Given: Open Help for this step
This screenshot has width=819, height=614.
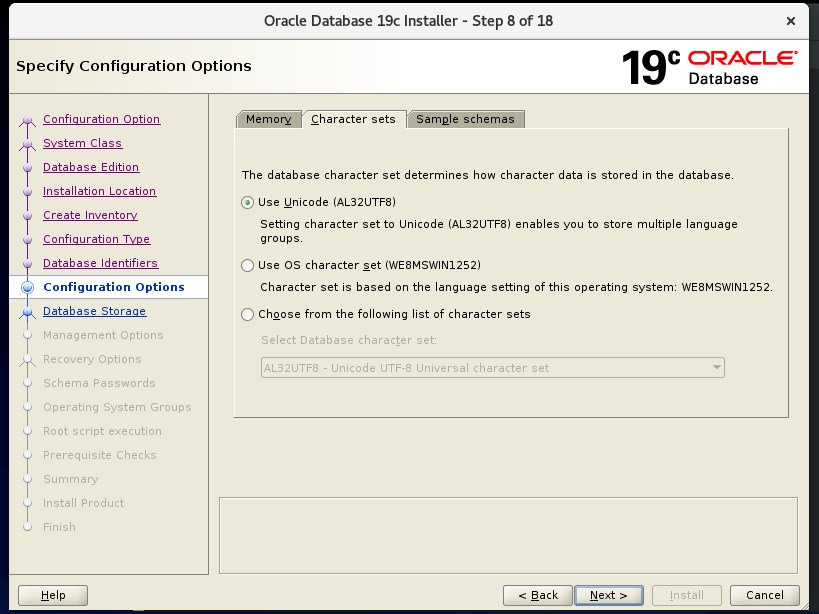Looking at the screenshot, I should [53, 595].
